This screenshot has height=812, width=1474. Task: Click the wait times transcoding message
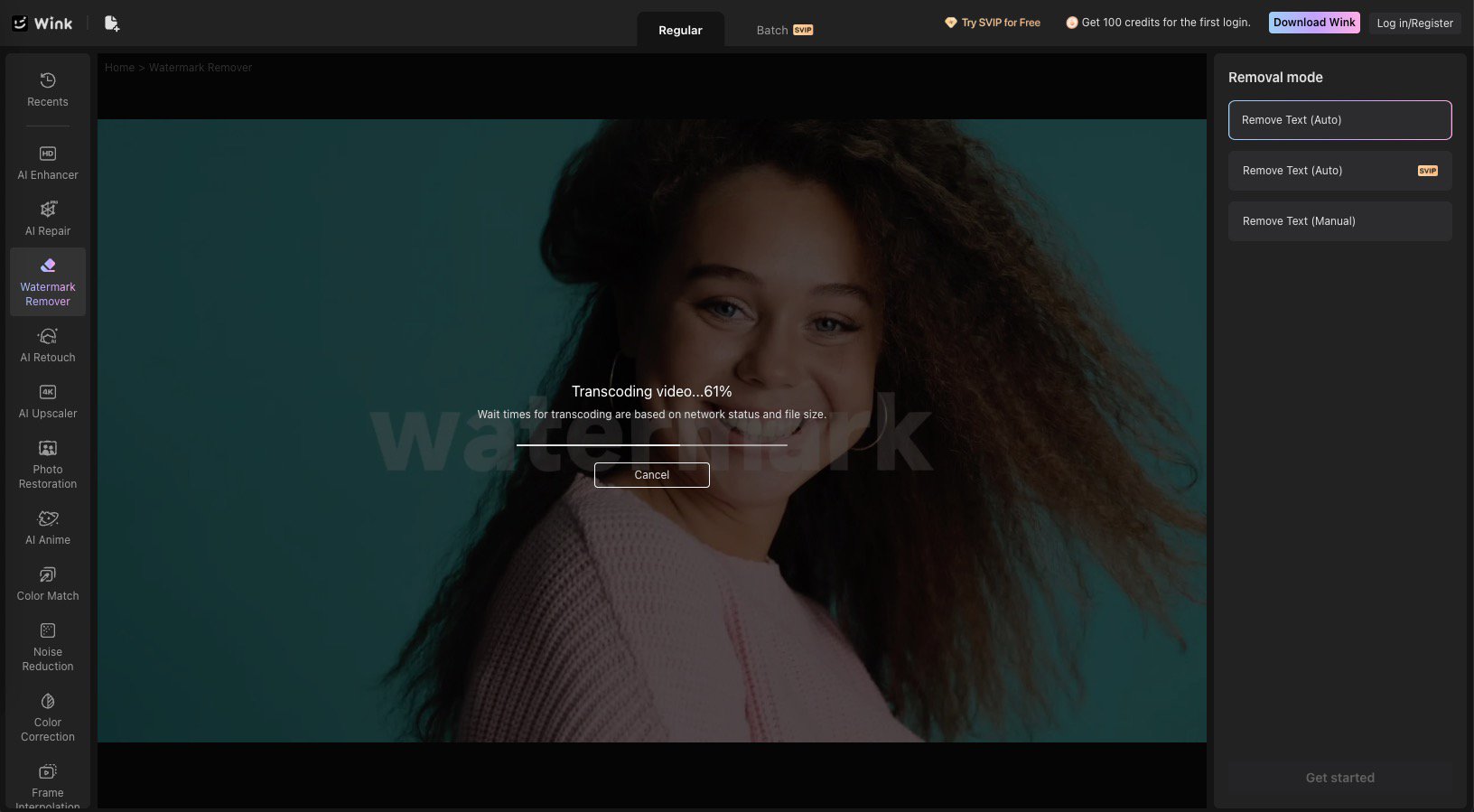pyautogui.click(x=652, y=415)
